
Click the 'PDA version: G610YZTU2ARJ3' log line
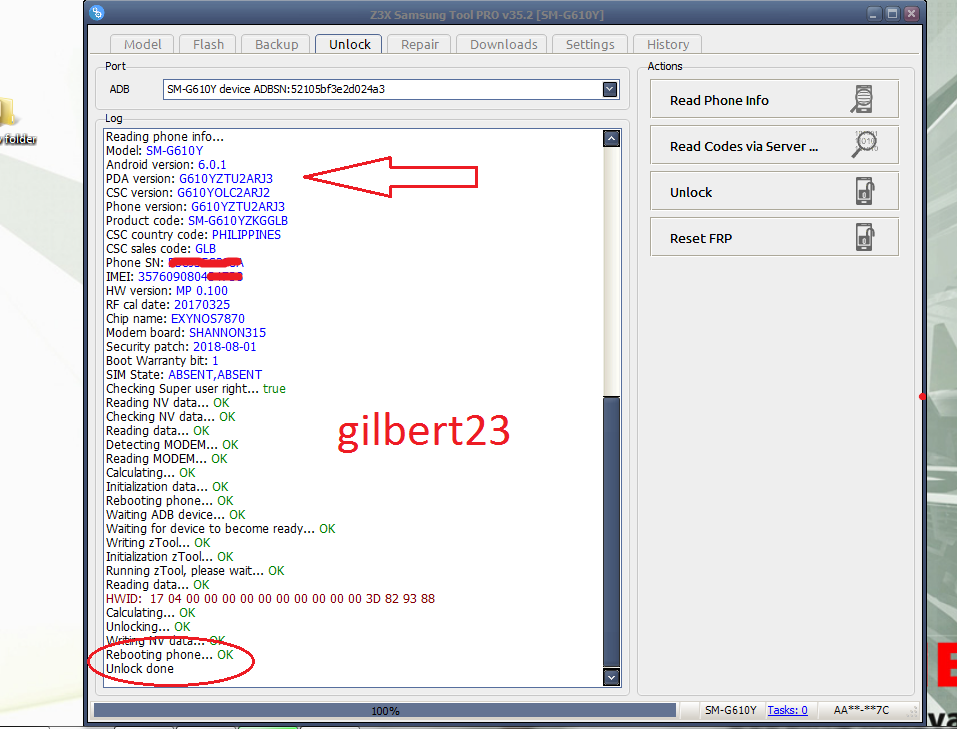tap(189, 179)
